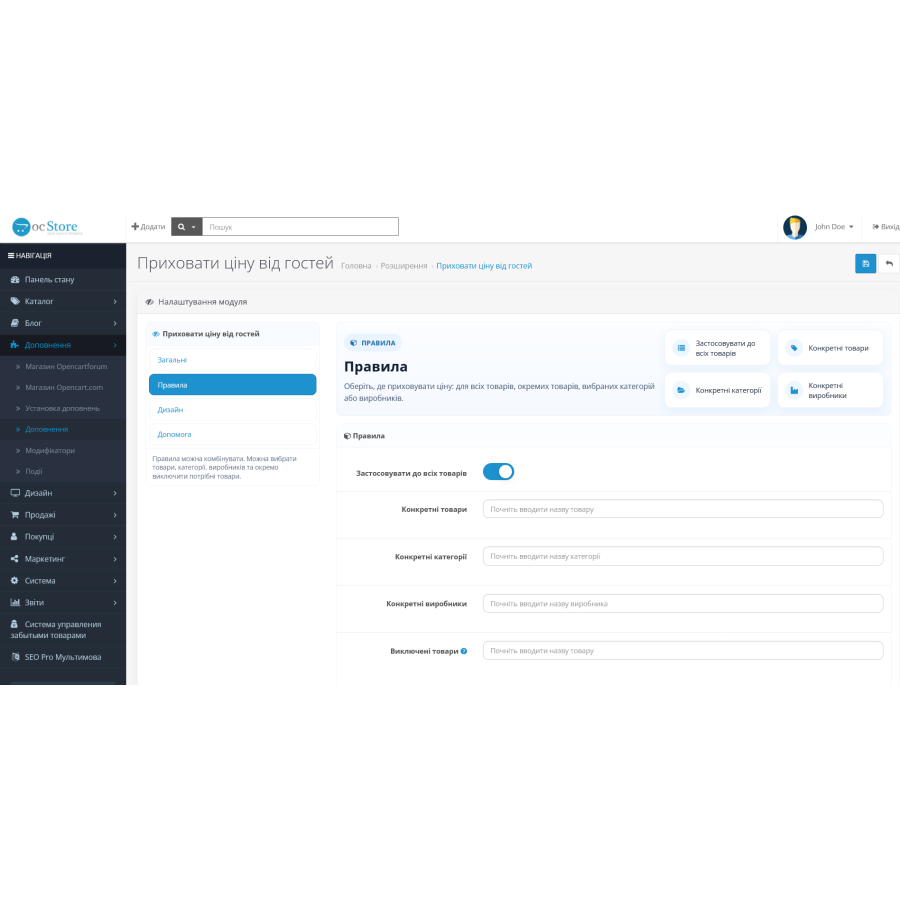The image size is (900, 900).
Task: Click the Виключені товари help question icon
Action: click(x=464, y=651)
